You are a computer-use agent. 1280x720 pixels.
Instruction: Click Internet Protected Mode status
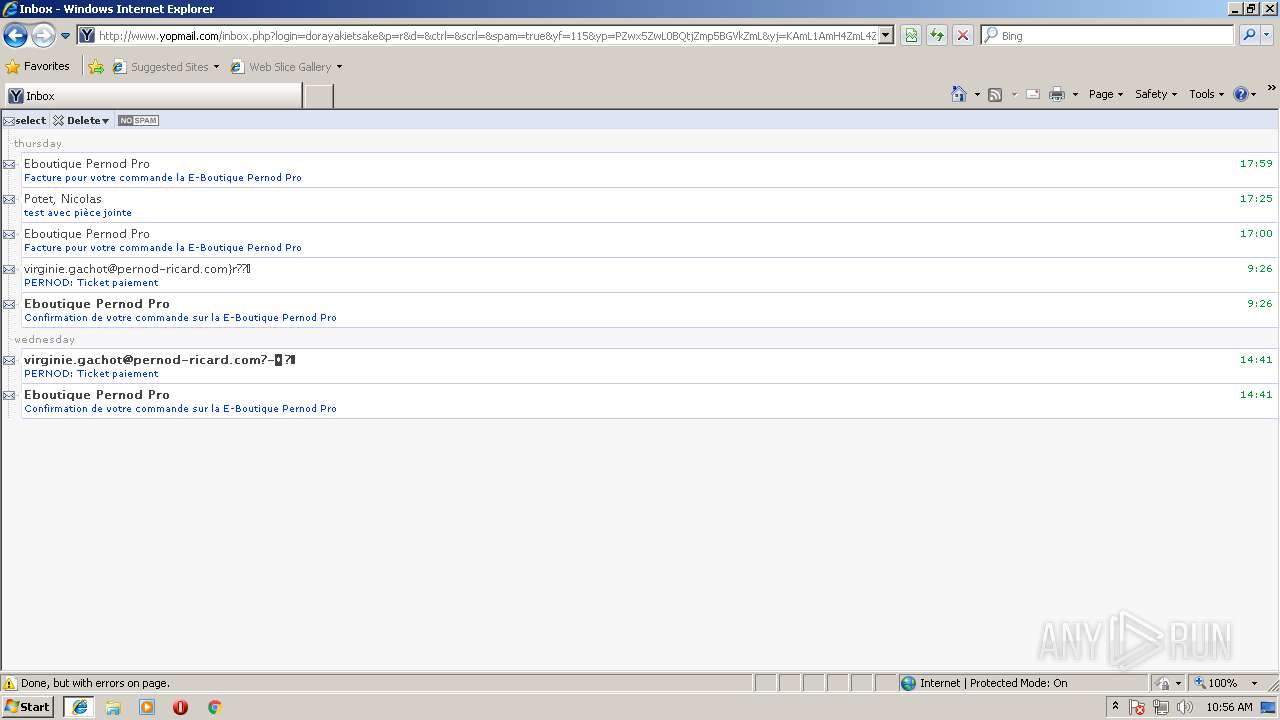(x=984, y=683)
